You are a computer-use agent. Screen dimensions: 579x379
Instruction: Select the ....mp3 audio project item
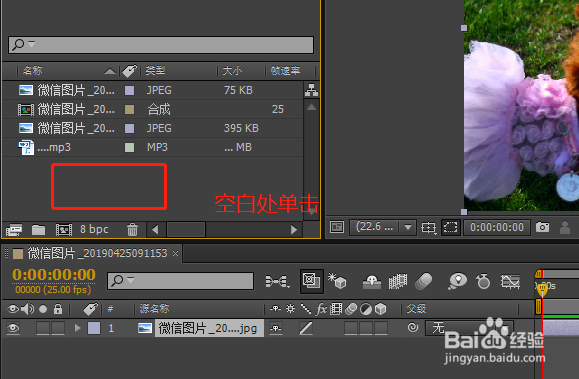(x=153, y=147)
